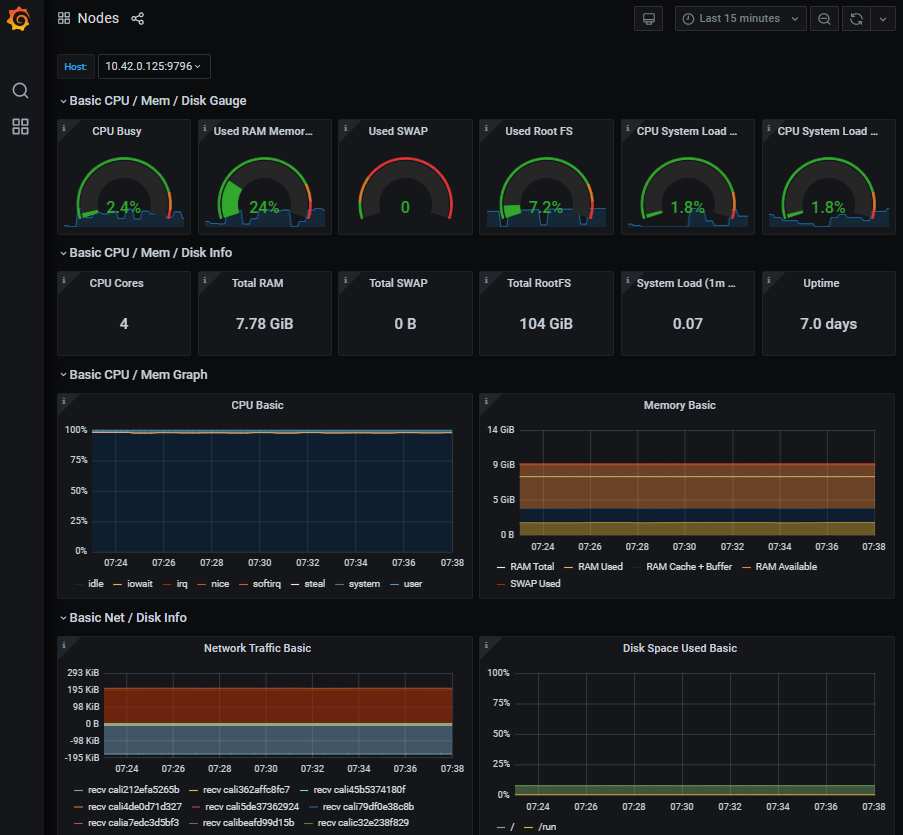
Task: Show info icon on Memory Basic graph
Action: (x=486, y=401)
